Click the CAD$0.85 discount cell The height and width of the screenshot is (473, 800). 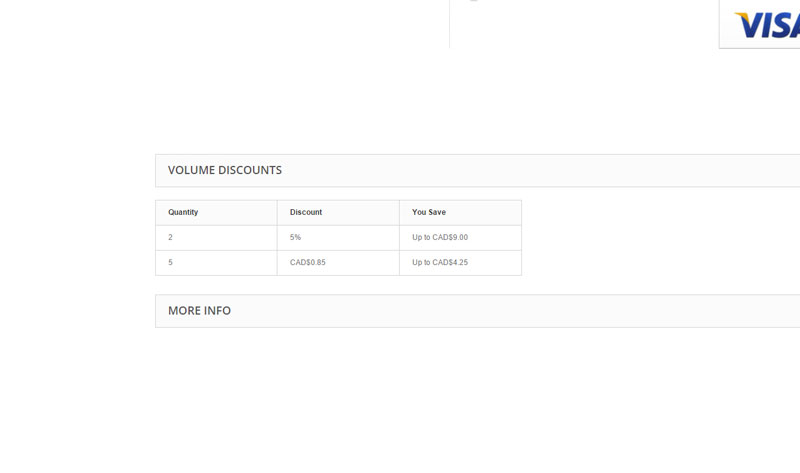tap(338, 263)
